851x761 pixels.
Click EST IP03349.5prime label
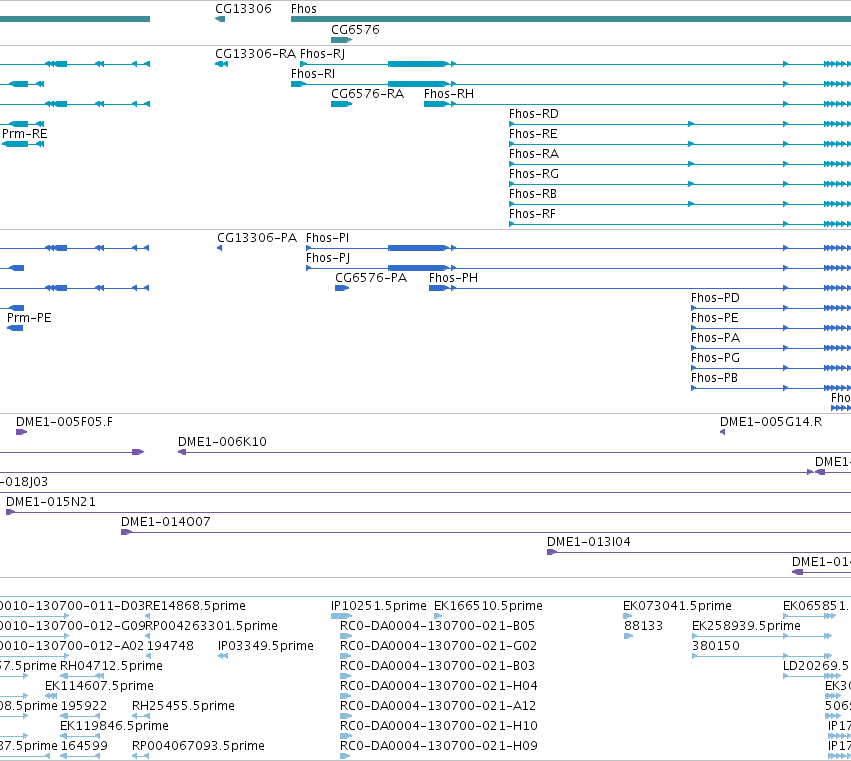(x=266, y=646)
